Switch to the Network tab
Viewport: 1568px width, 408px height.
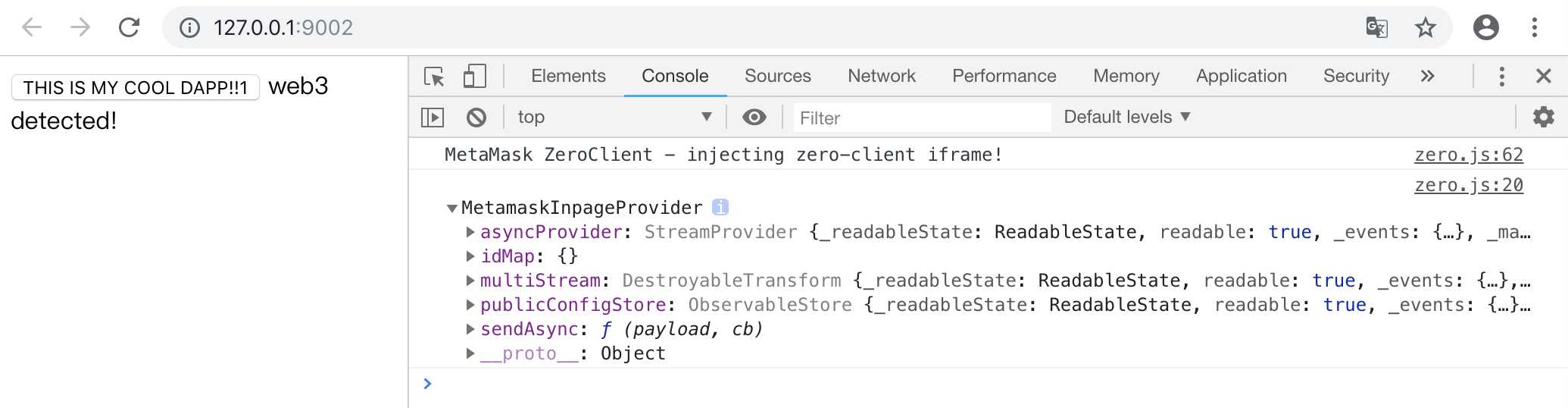[x=882, y=76]
